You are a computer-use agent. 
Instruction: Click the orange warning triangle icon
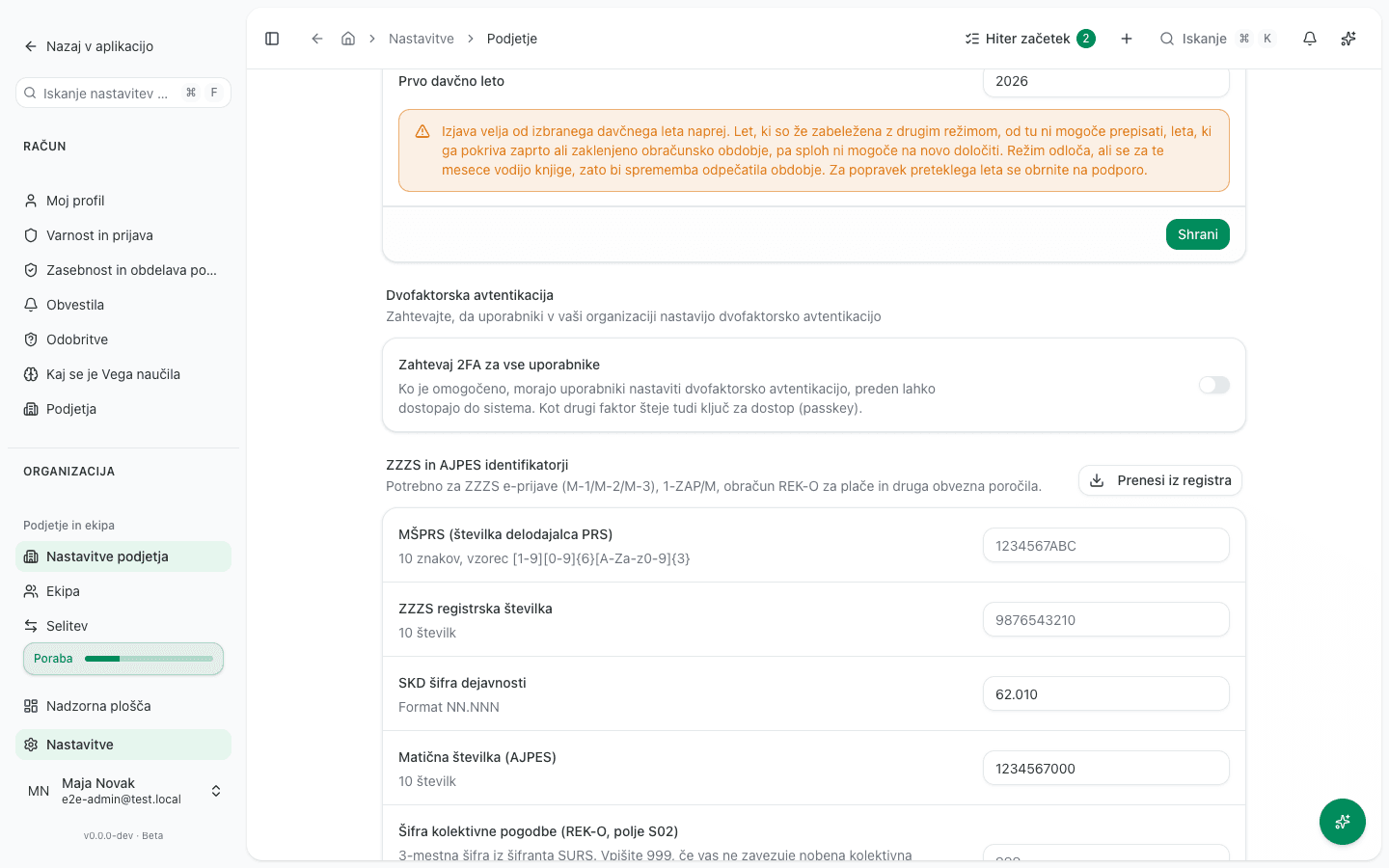pyautogui.click(x=422, y=131)
